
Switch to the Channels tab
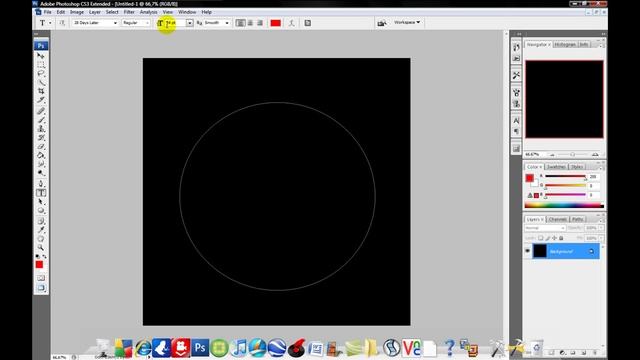558,219
